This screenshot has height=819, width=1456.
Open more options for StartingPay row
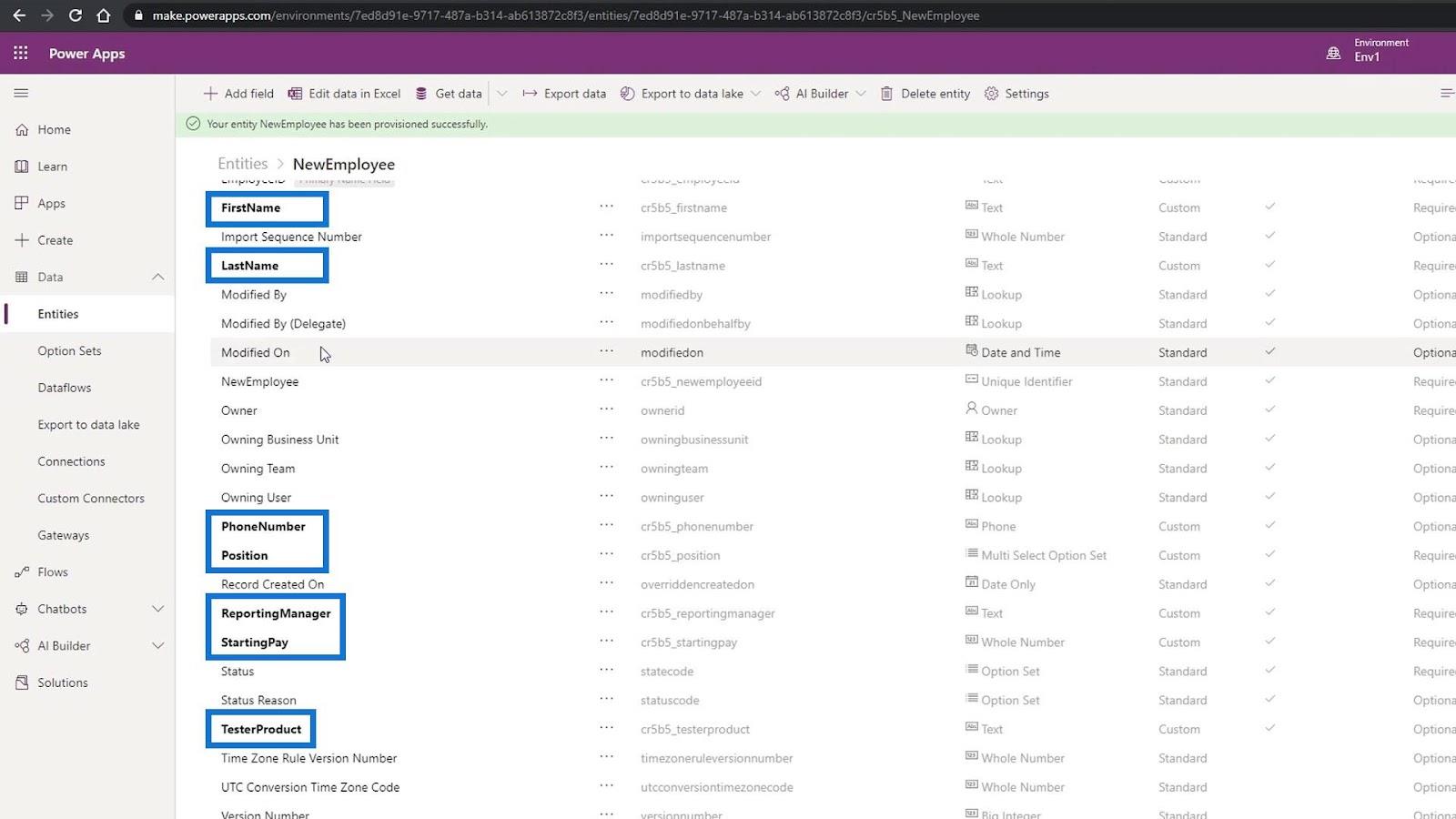point(606,642)
